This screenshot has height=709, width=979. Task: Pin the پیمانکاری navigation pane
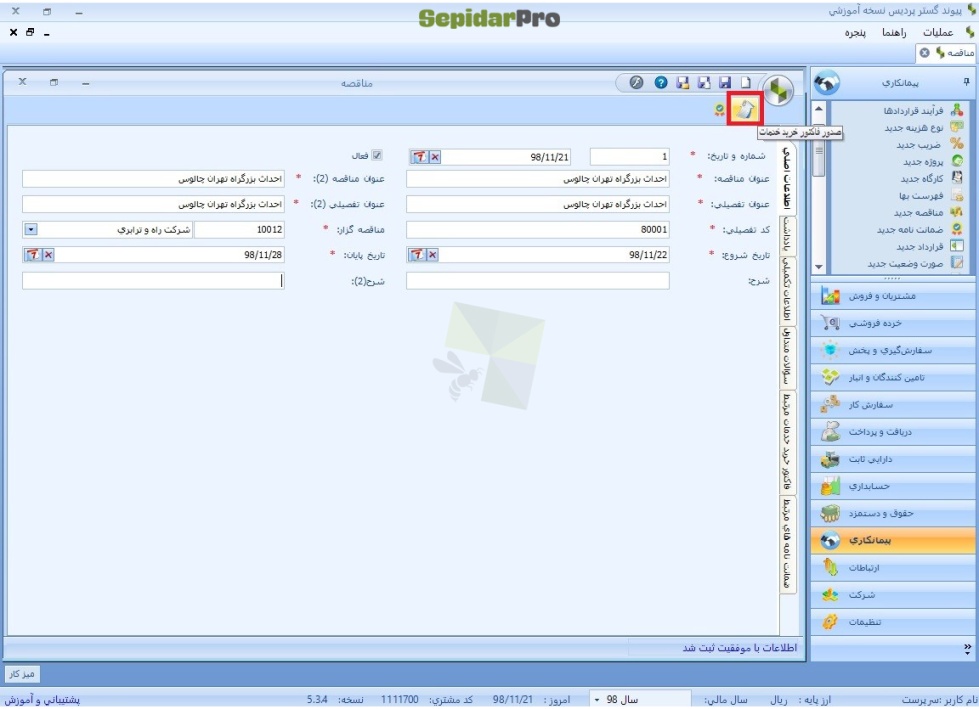[966, 82]
